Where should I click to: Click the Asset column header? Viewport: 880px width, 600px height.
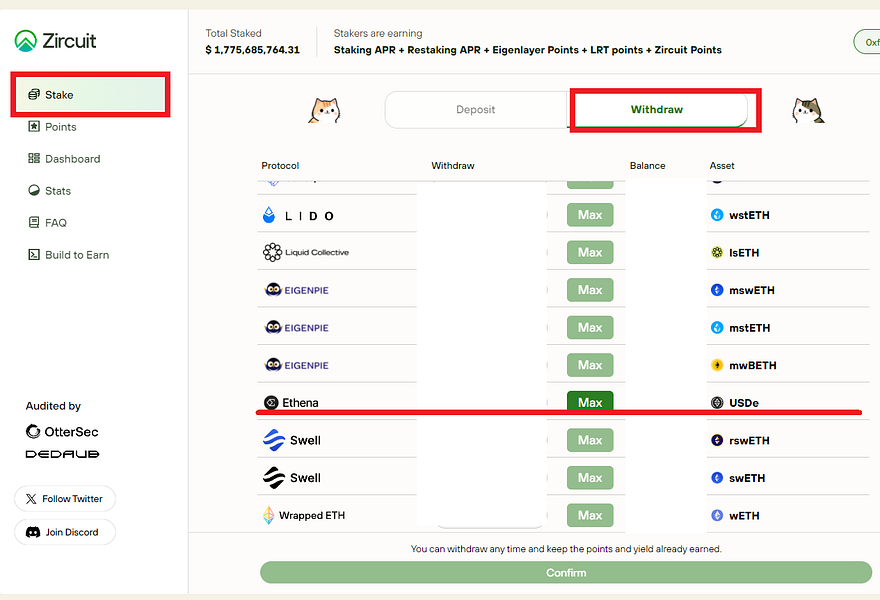pos(722,166)
